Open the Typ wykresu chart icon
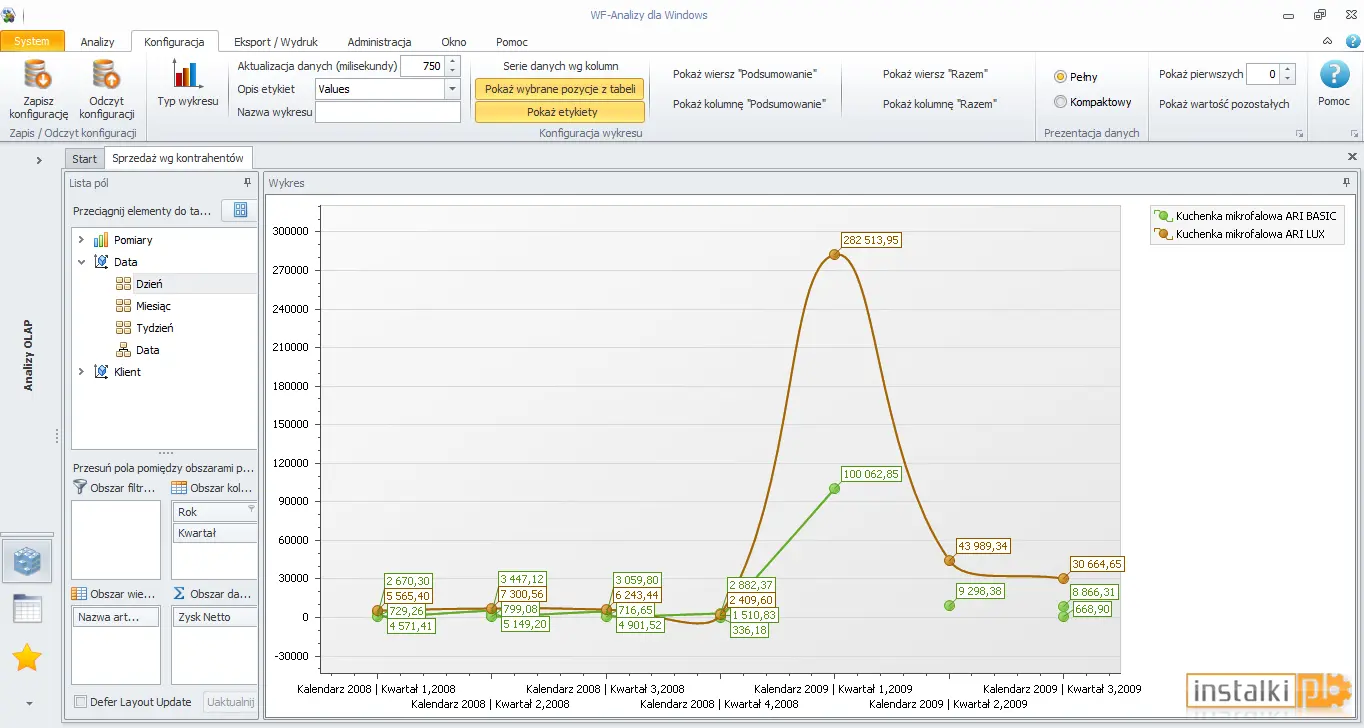This screenshot has width=1364, height=728. pyautogui.click(x=188, y=74)
